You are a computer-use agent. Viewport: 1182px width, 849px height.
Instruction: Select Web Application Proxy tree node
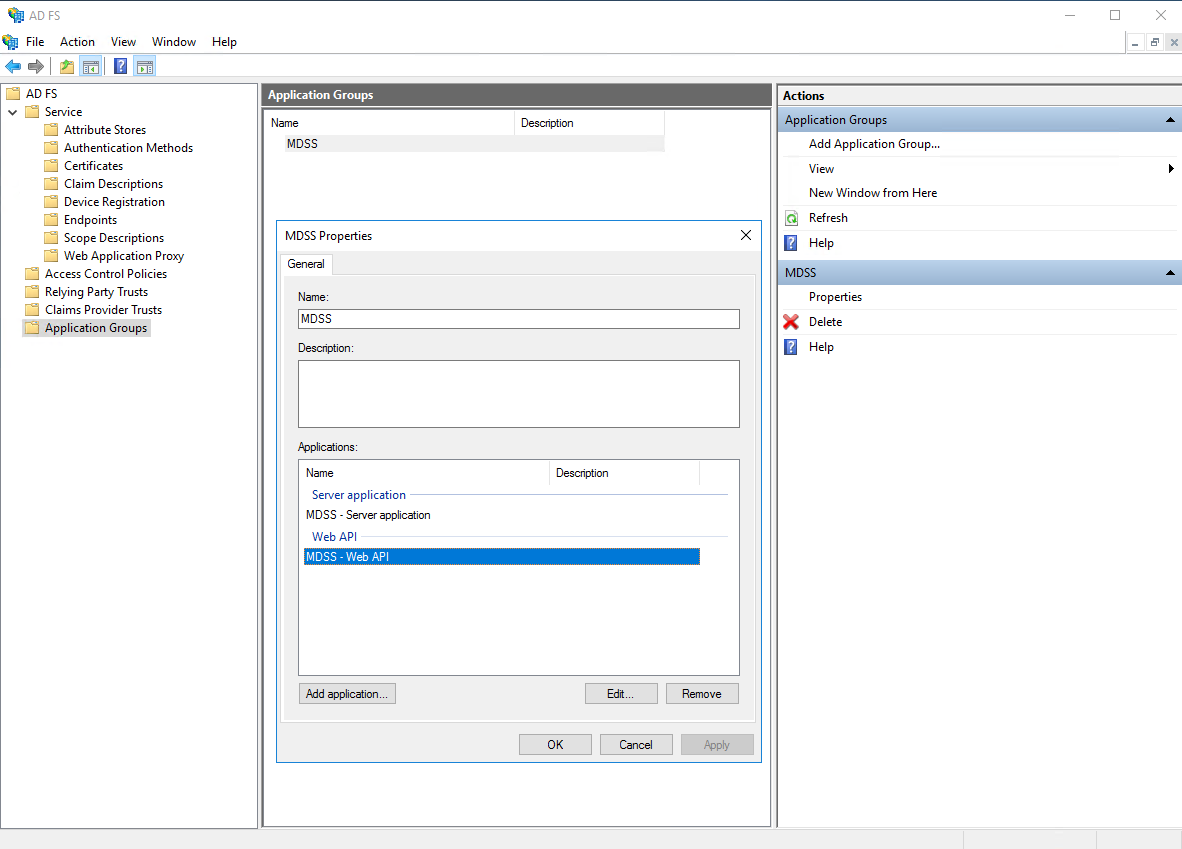click(x=124, y=256)
